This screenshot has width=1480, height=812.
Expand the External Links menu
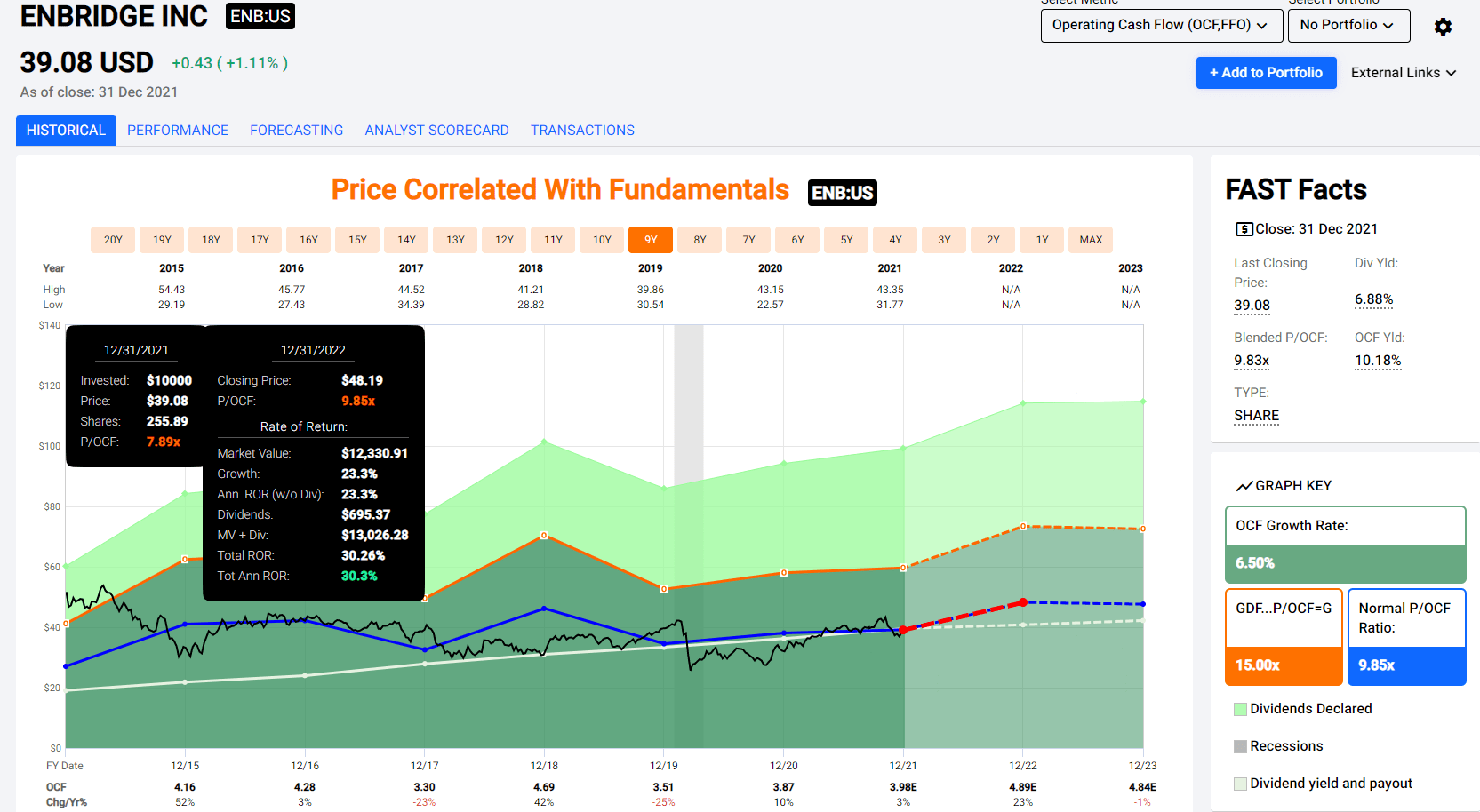pos(1403,73)
